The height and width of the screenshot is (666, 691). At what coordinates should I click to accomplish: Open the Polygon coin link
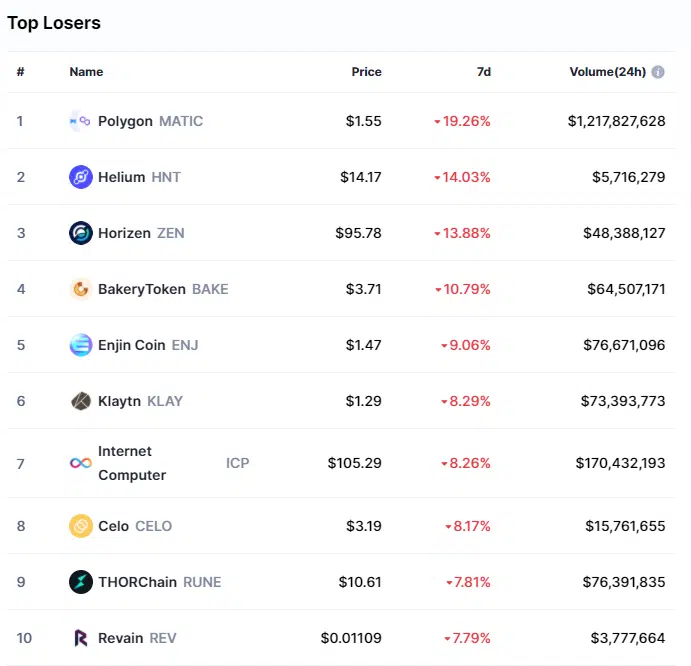125,121
